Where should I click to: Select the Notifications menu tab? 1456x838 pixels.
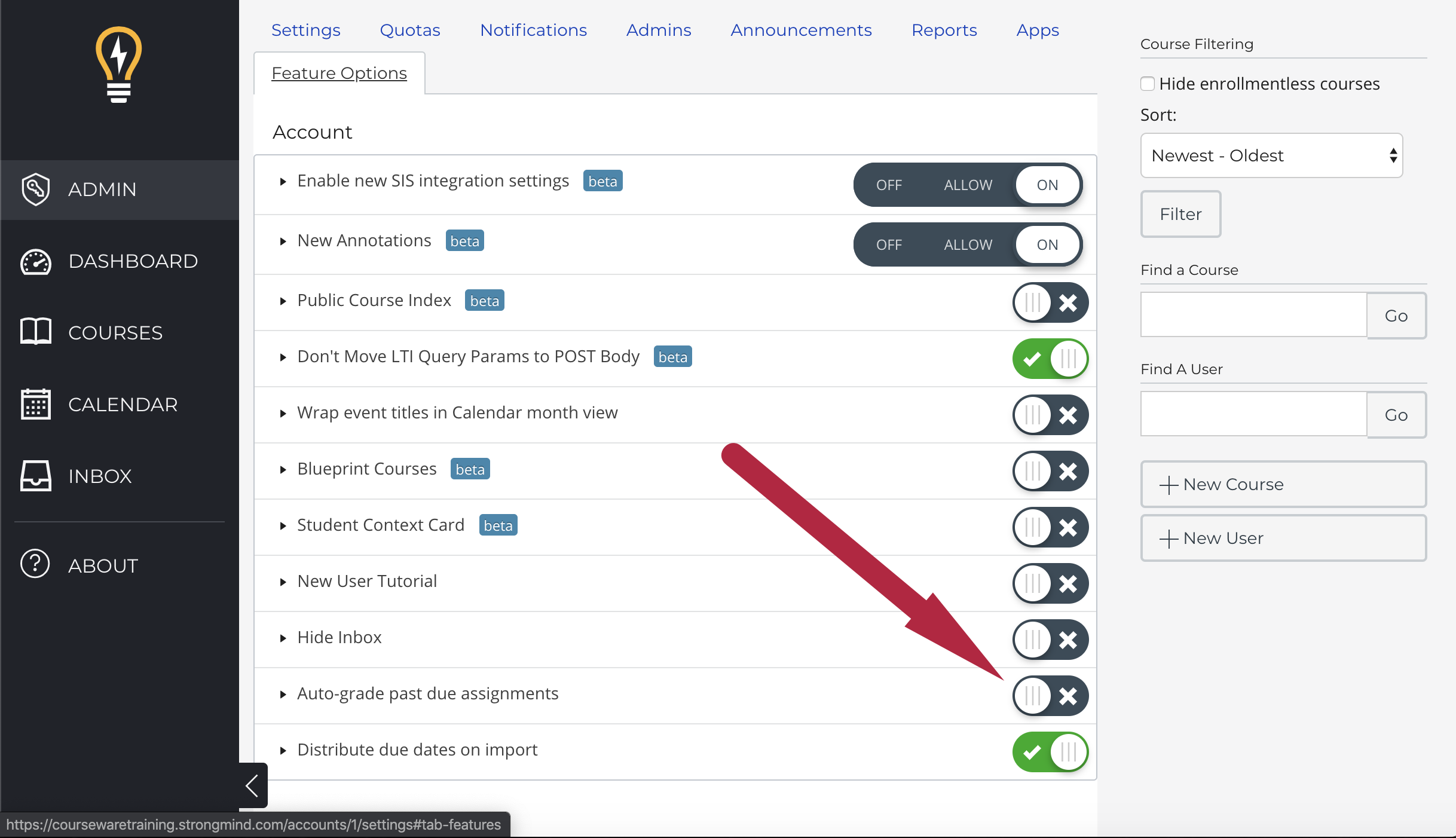[533, 30]
